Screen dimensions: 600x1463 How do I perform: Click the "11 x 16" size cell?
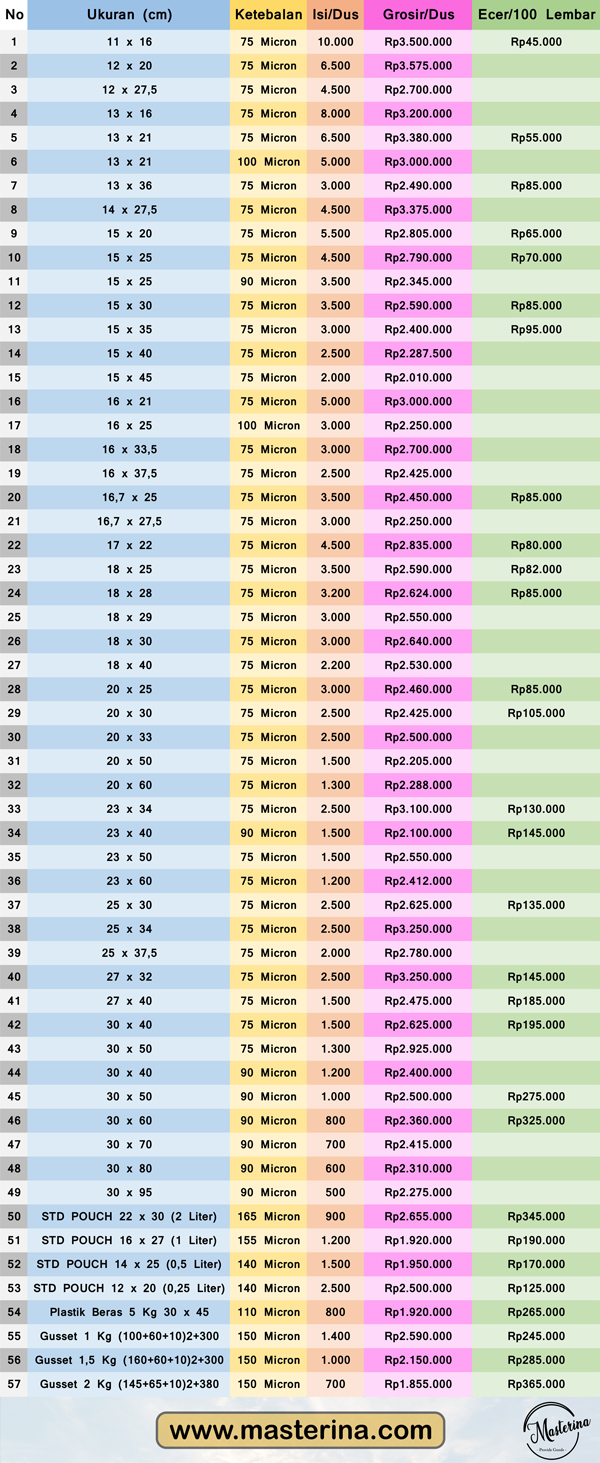pyautogui.click(x=129, y=42)
